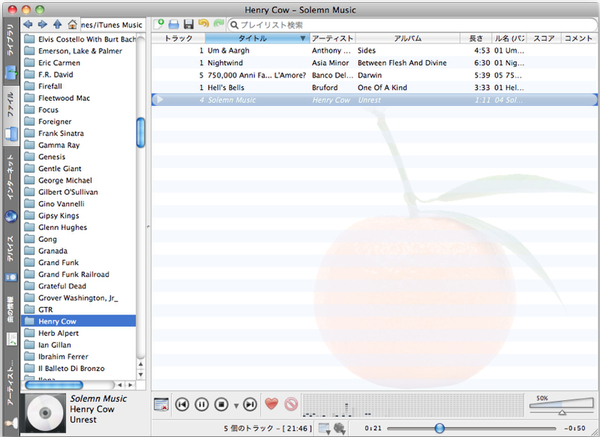Open the インターネット sidebar tab
Image resolution: width=600 pixels, height=437 pixels.
point(11,189)
